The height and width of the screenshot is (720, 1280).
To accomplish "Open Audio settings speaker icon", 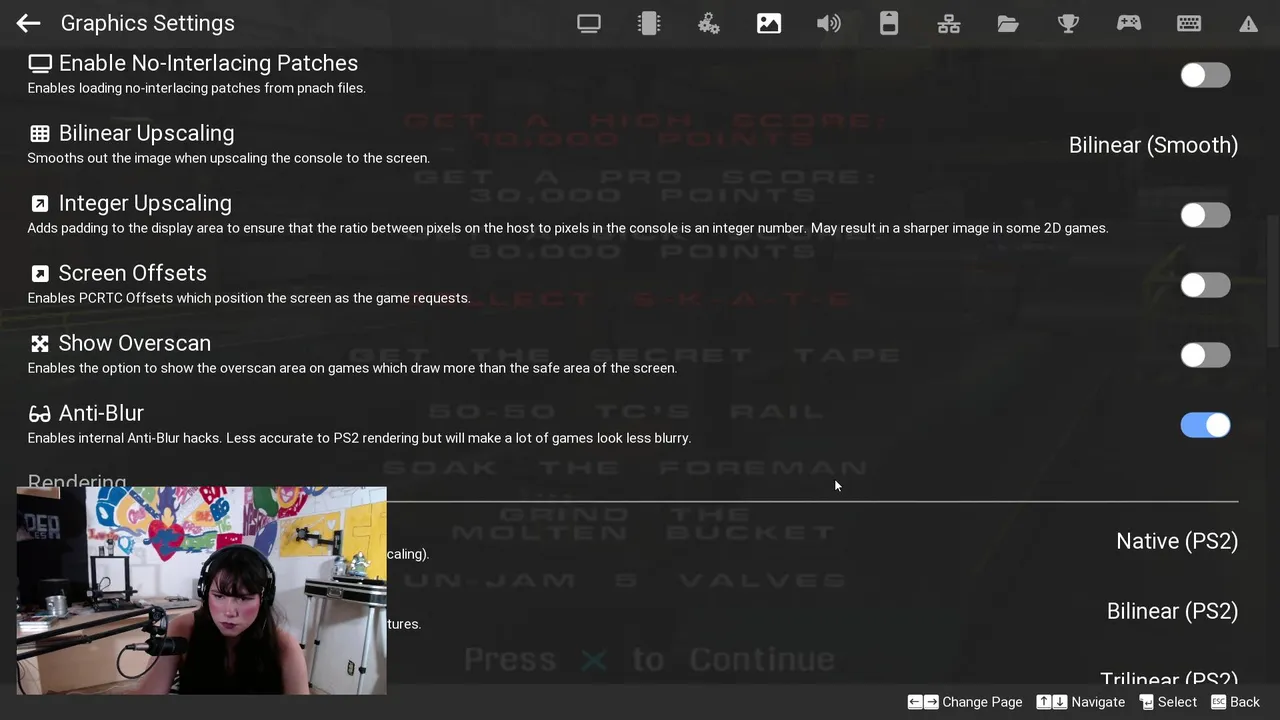I will click(829, 23).
